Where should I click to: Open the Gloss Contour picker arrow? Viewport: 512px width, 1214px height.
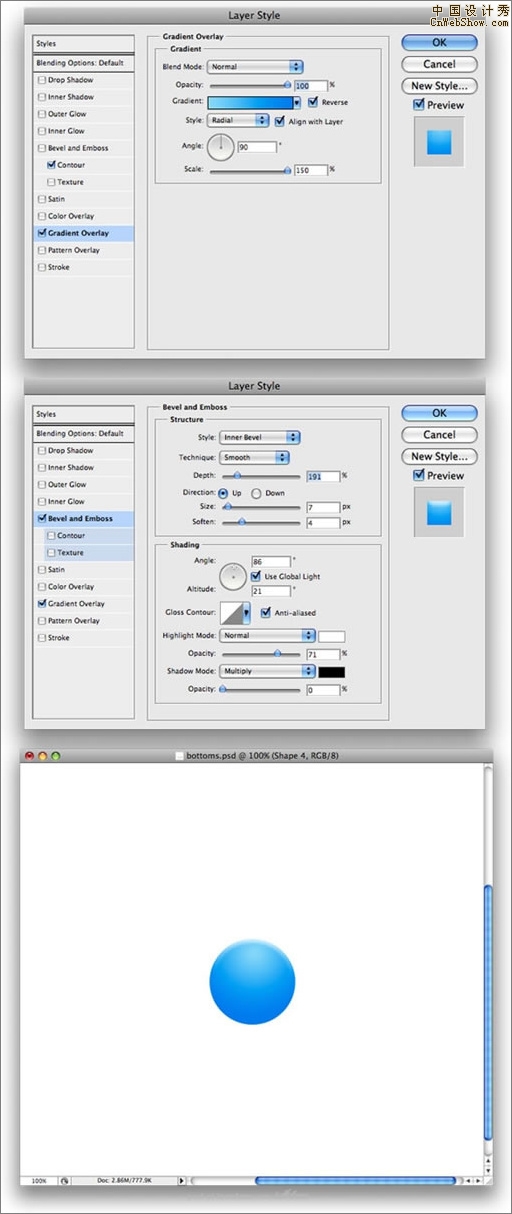[246, 612]
